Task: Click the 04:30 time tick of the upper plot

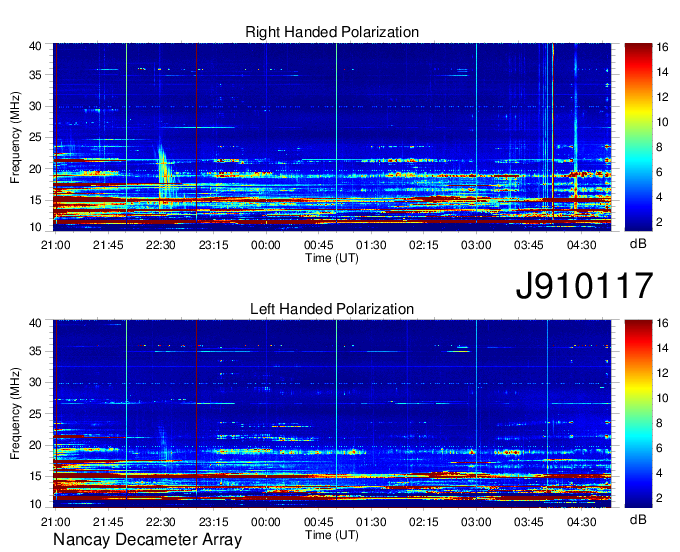Action: pyautogui.click(x=582, y=245)
